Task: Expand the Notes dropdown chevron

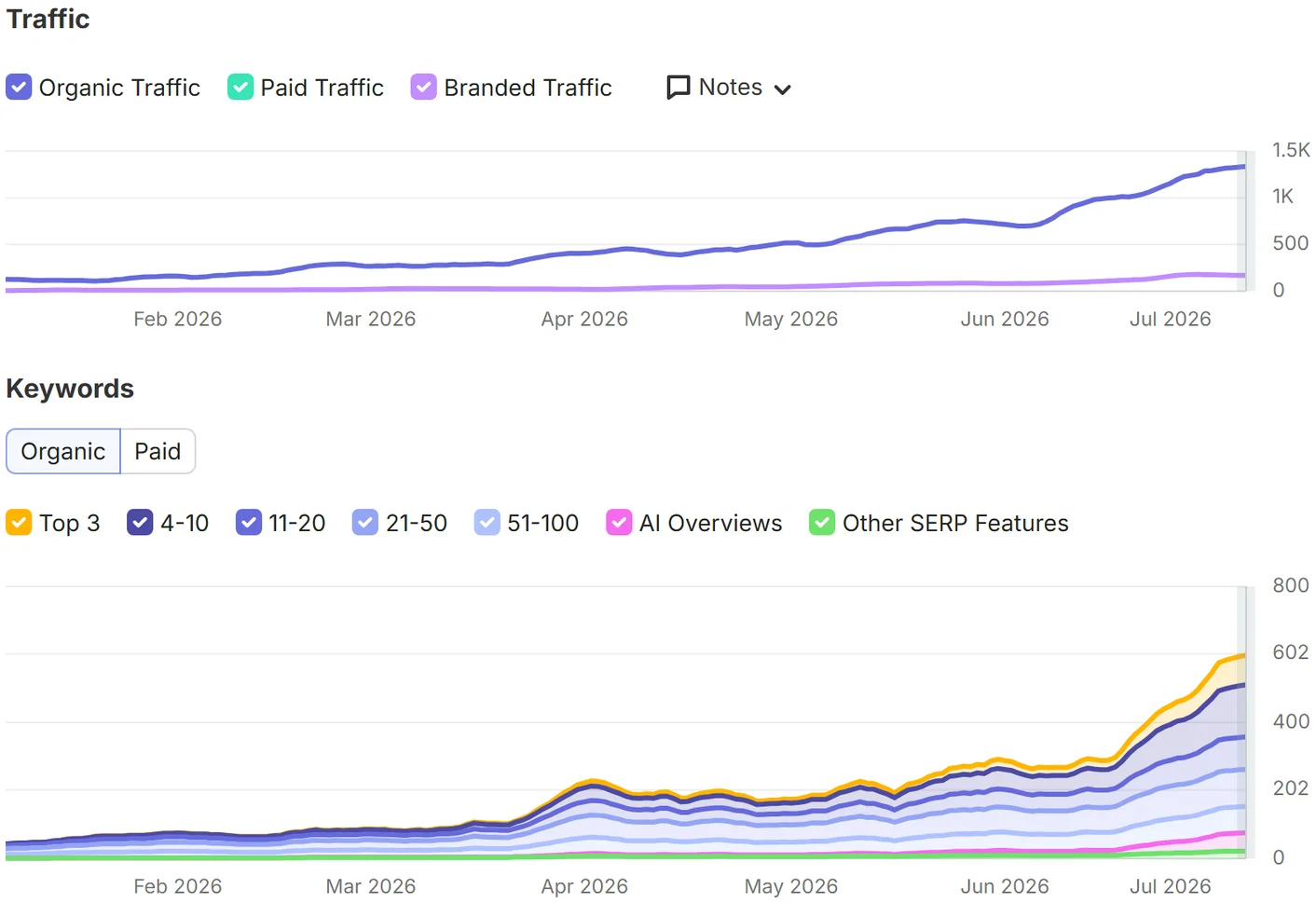Action: 783,89
